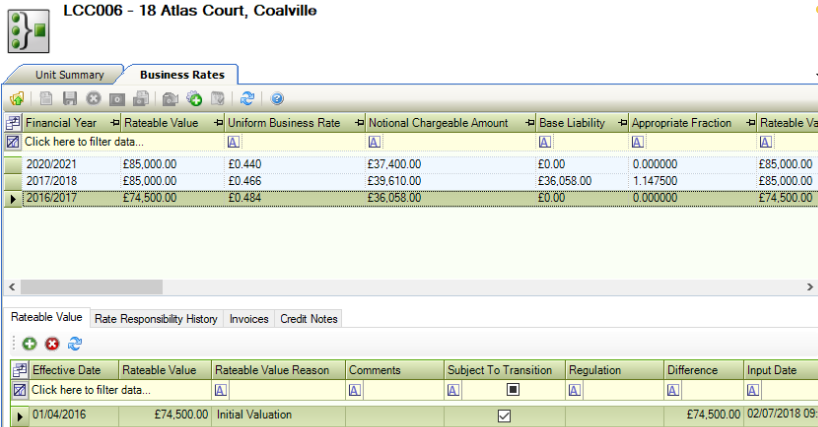Open the Rate Responsibility History tab
This screenshot has width=818, height=427.
pyautogui.click(x=155, y=319)
